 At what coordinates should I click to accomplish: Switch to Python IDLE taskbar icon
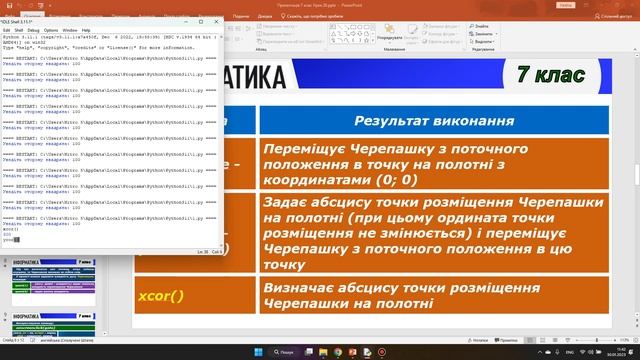pyautogui.click(x=367, y=352)
